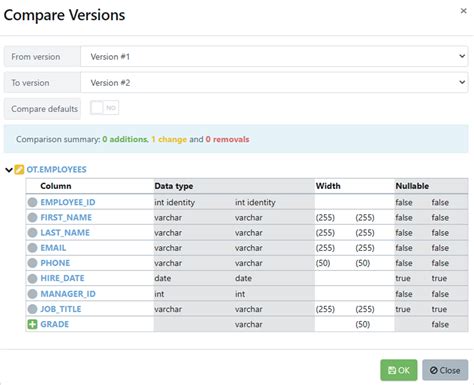Click the 'false' nullable value in GRADE row
Image resolution: width=474 pixels, height=385 pixels.
(x=440, y=324)
